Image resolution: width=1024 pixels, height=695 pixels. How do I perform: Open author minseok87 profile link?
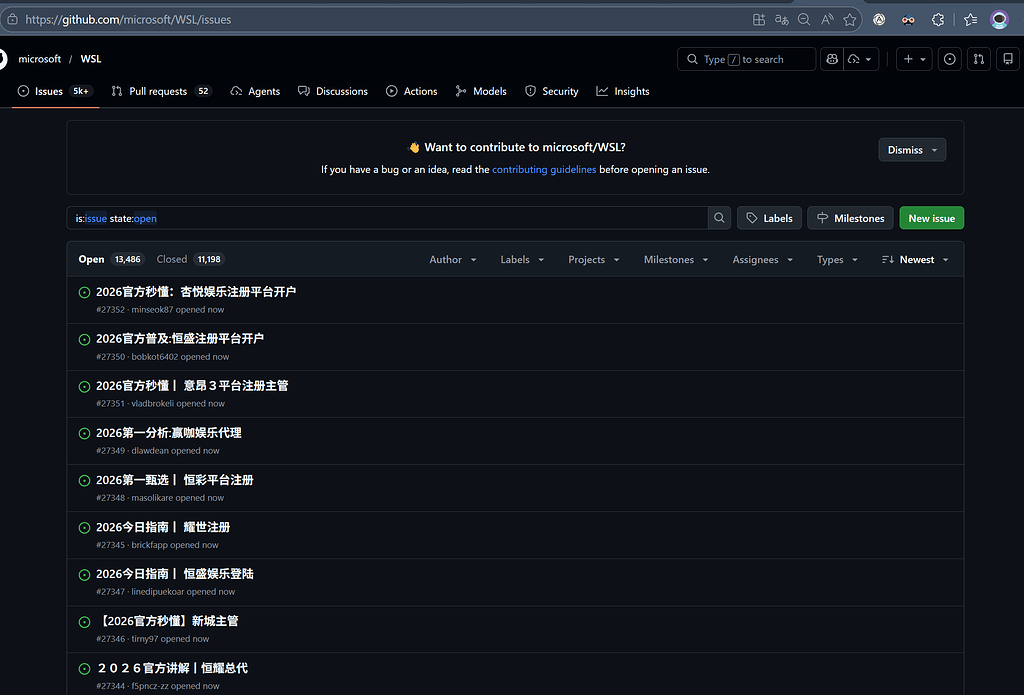pyautogui.click(x=152, y=310)
